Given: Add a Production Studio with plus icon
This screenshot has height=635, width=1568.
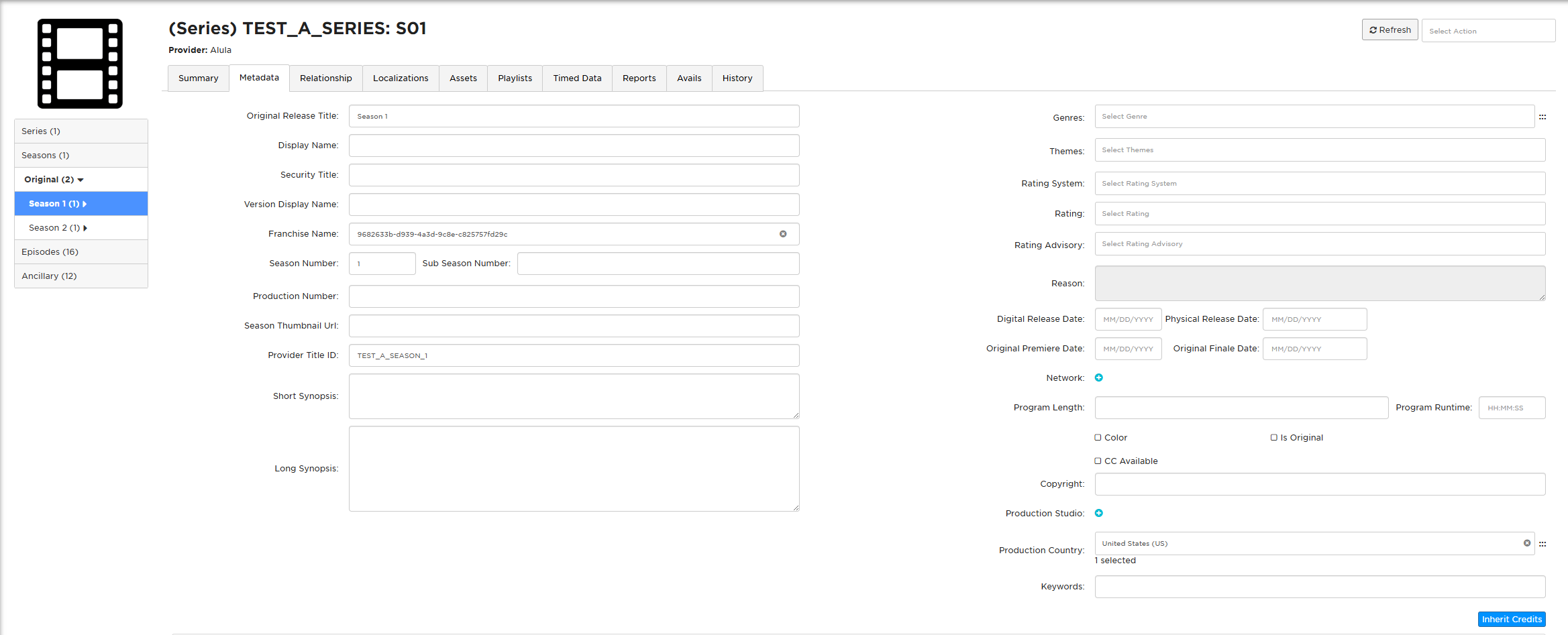Looking at the screenshot, I should coord(1099,513).
